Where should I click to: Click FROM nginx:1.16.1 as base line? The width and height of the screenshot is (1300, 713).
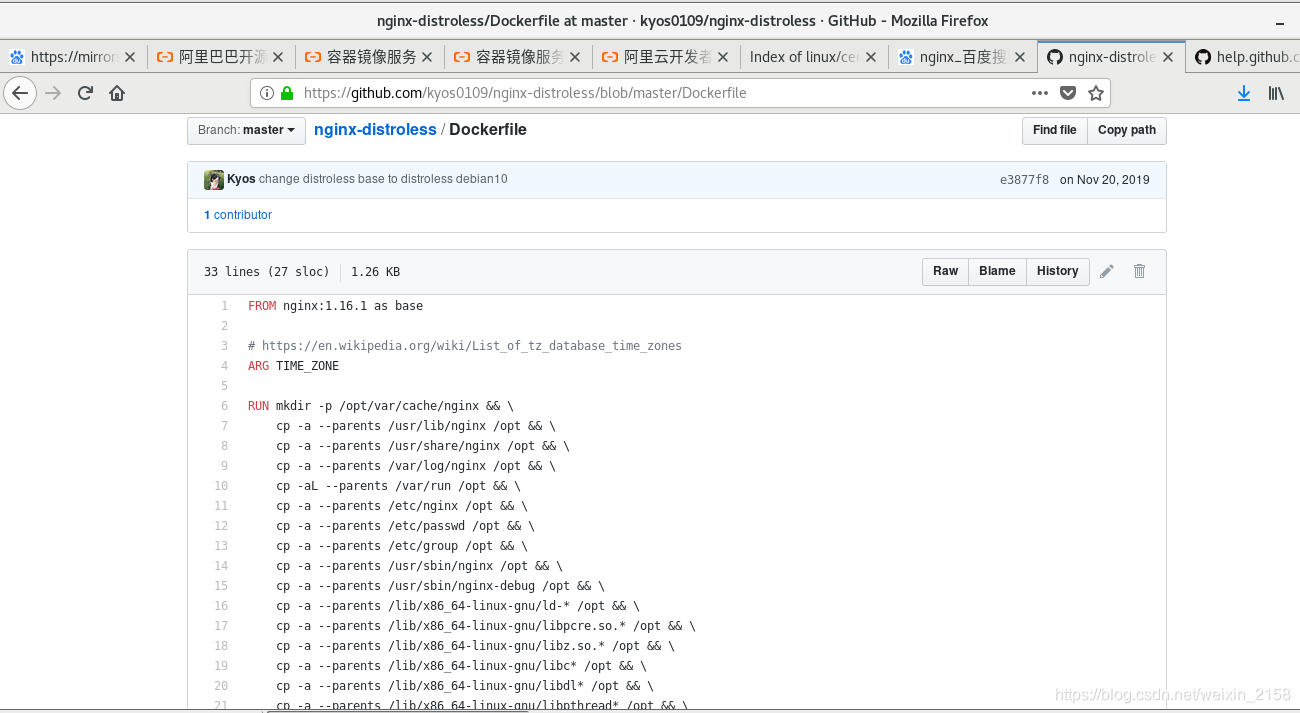tap(335, 306)
